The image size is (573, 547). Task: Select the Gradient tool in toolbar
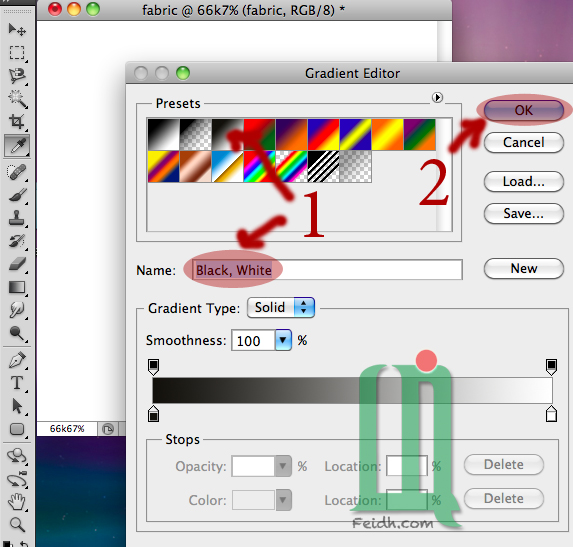click(x=17, y=288)
